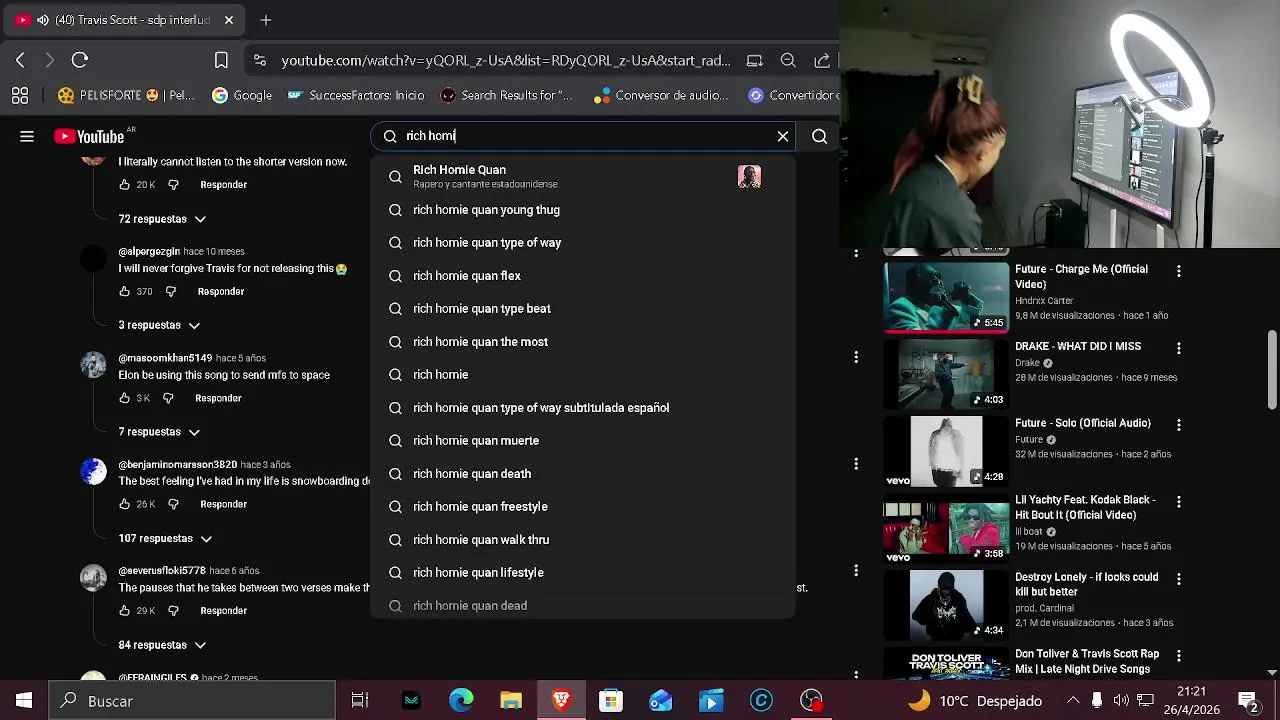Screen dimensions: 1280x720
Task: Reply to the @benjaminomarsson3820 comment
Action: pos(223,505)
